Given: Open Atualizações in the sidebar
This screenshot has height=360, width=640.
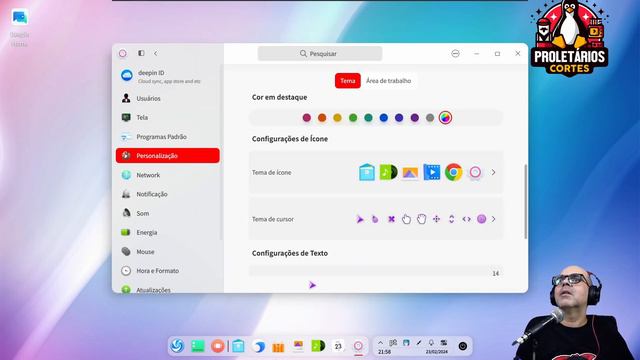Looking at the screenshot, I should [x=168, y=288].
